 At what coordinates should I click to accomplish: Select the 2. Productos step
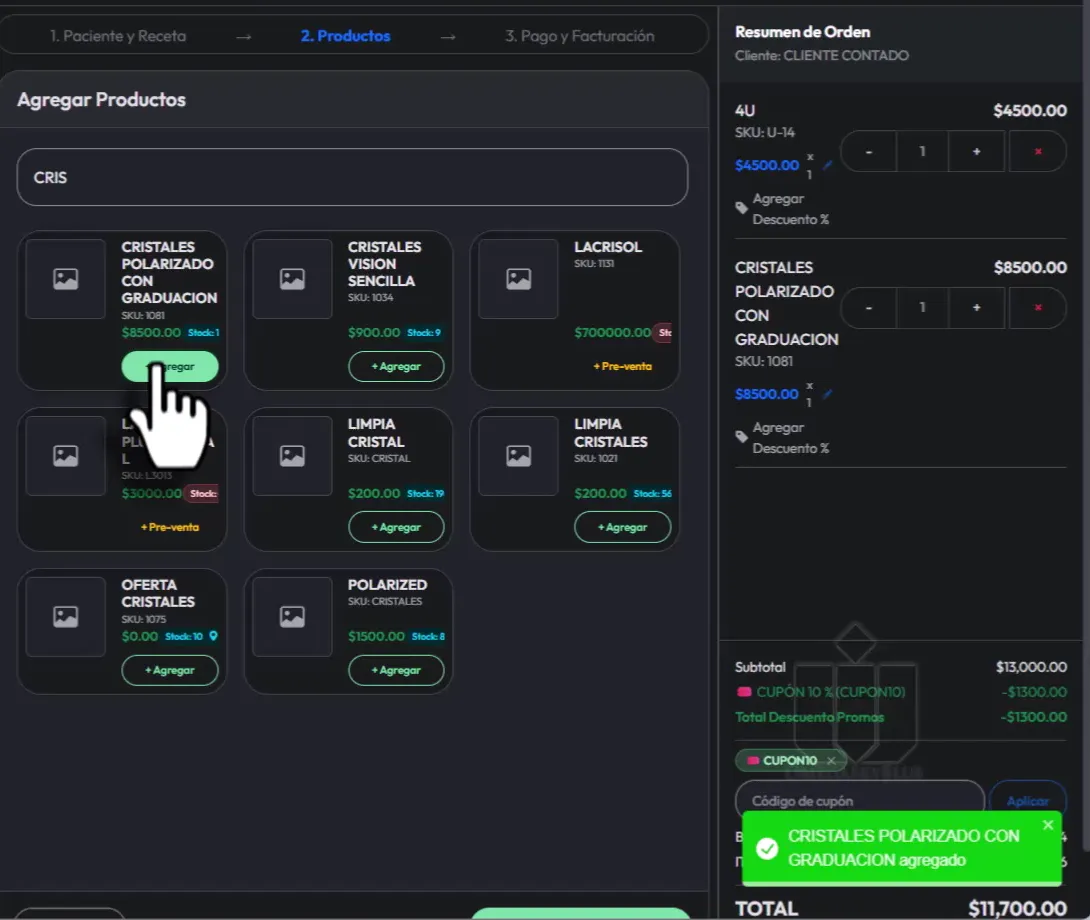click(x=345, y=36)
